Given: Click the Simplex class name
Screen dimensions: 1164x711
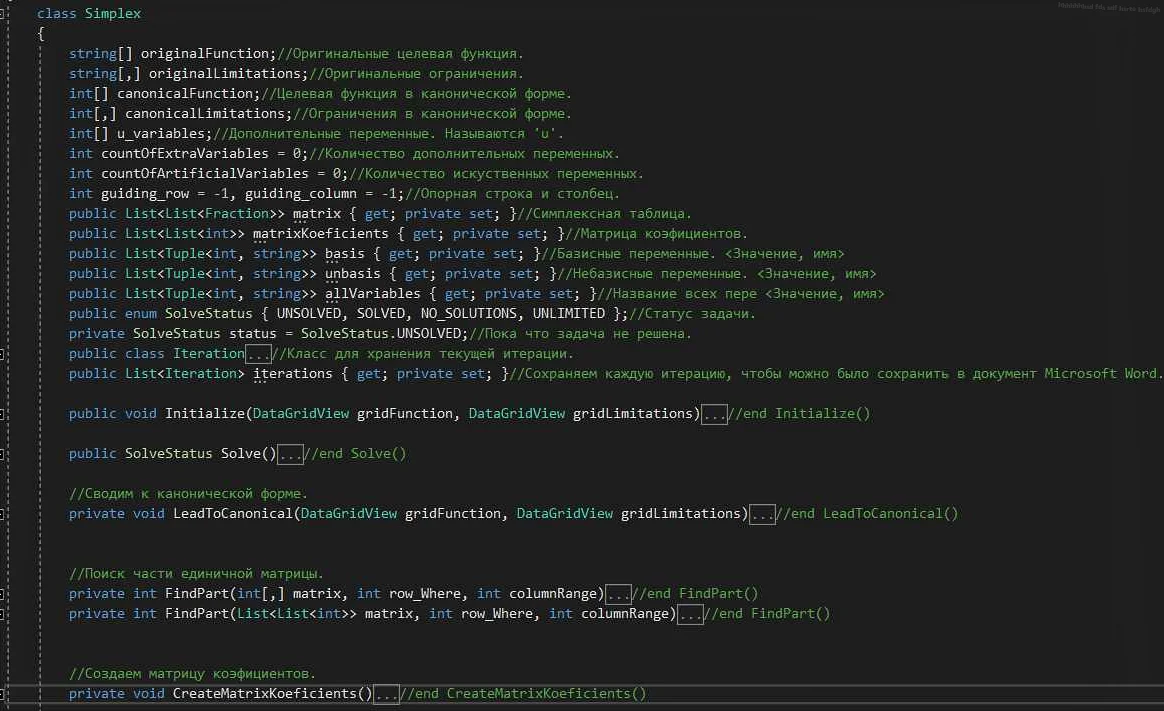Looking at the screenshot, I should 113,14.
